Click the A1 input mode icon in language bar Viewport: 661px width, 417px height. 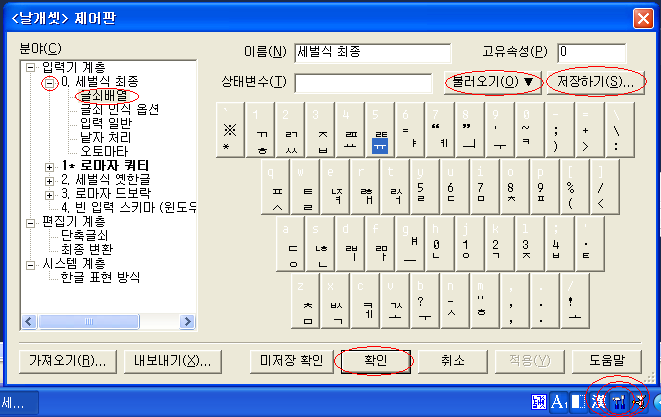(x=559, y=402)
